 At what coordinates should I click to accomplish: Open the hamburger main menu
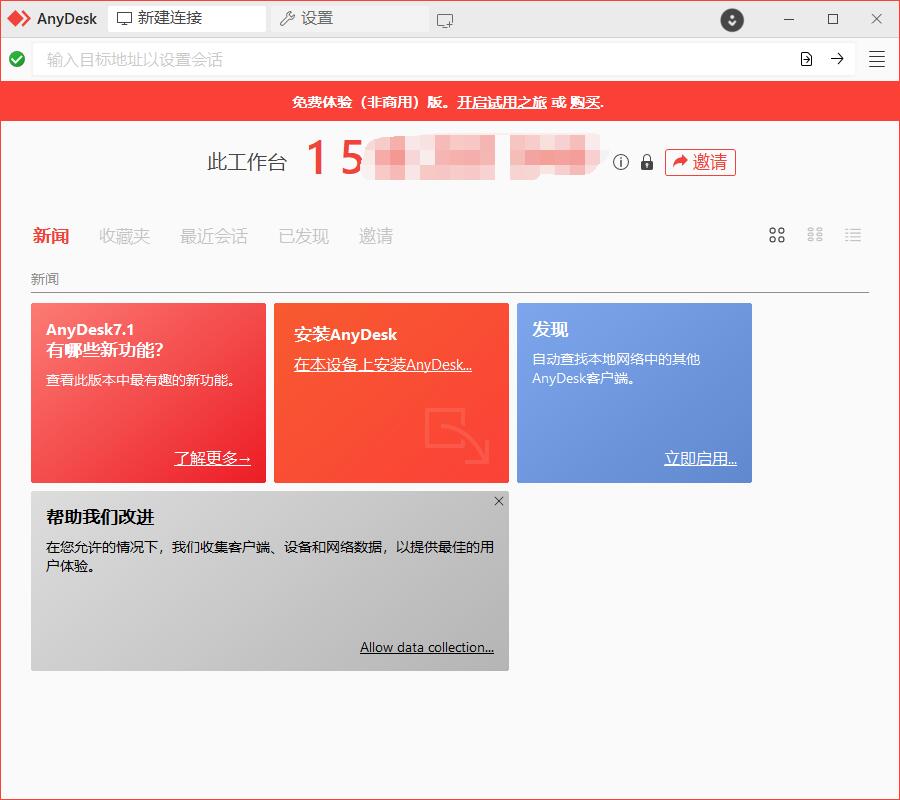[877, 59]
